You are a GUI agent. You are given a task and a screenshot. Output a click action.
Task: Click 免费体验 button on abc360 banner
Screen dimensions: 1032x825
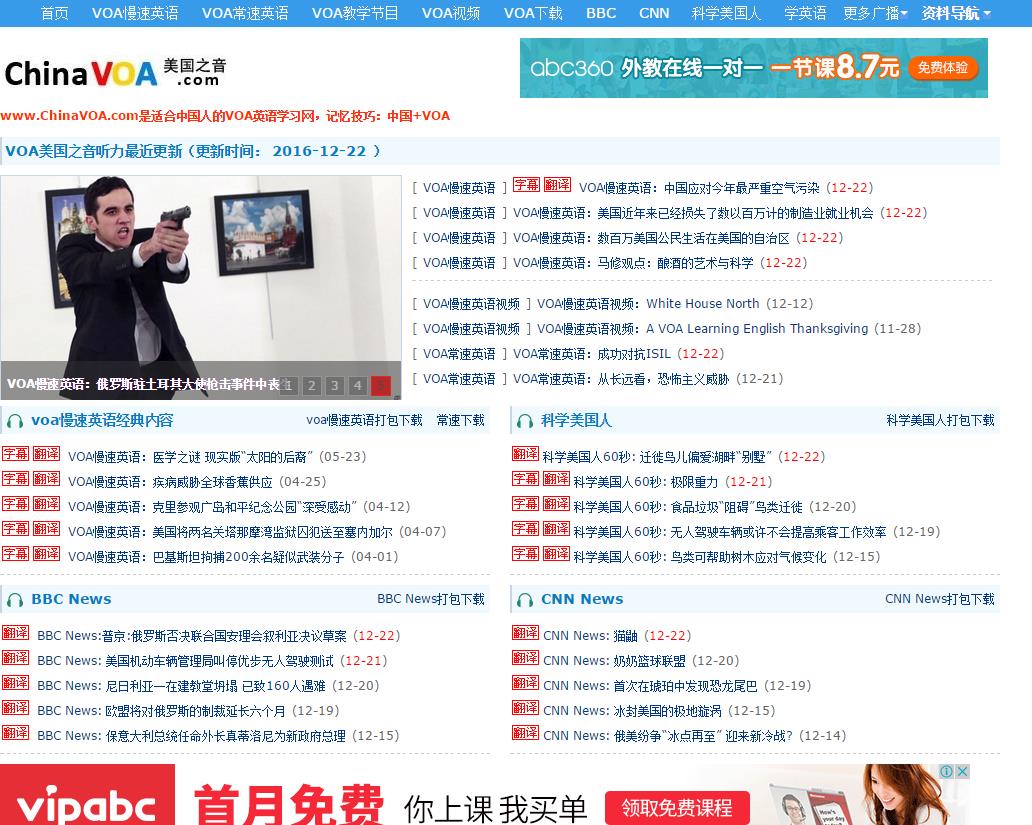(x=943, y=68)
